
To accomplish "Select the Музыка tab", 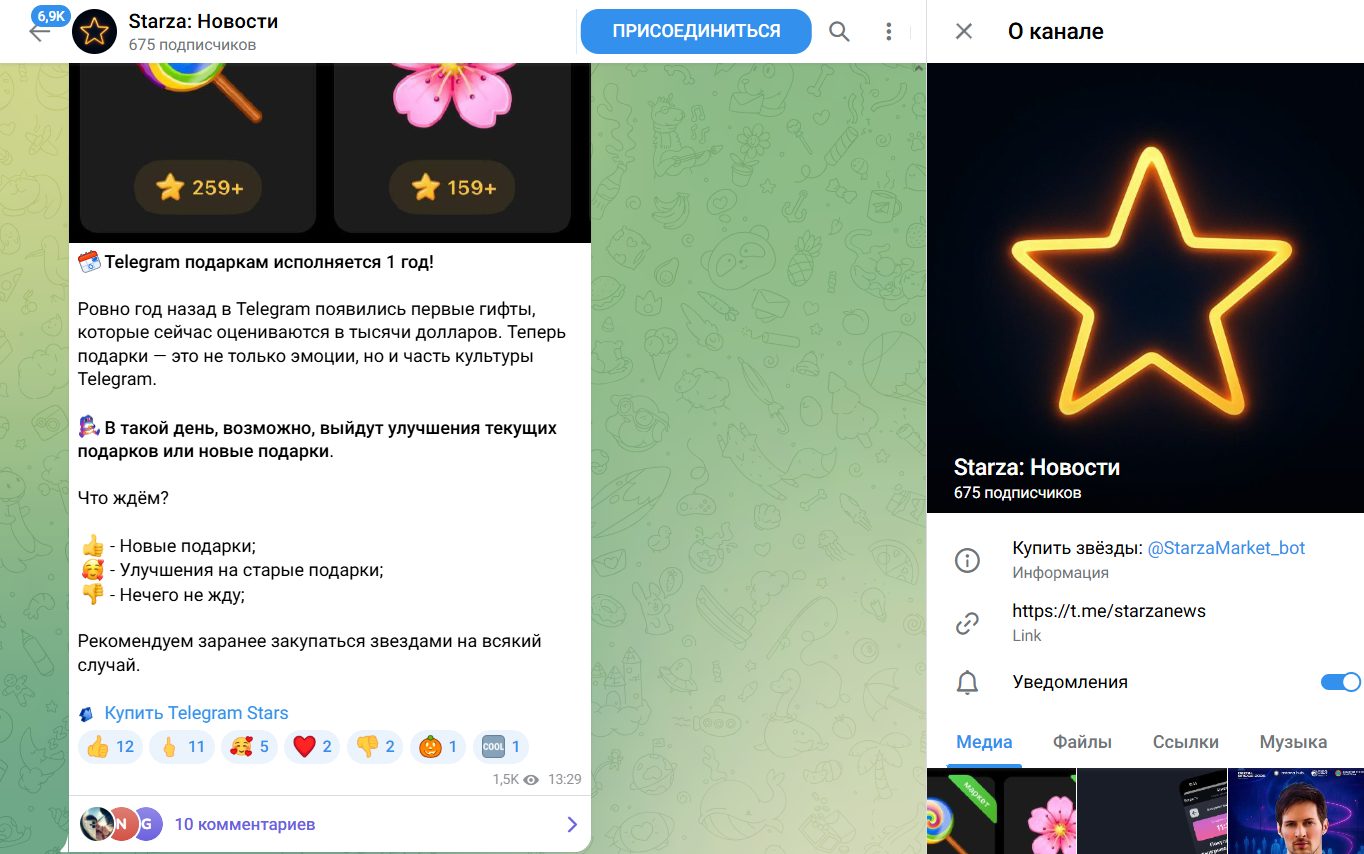I will (x=1293, y=742).
